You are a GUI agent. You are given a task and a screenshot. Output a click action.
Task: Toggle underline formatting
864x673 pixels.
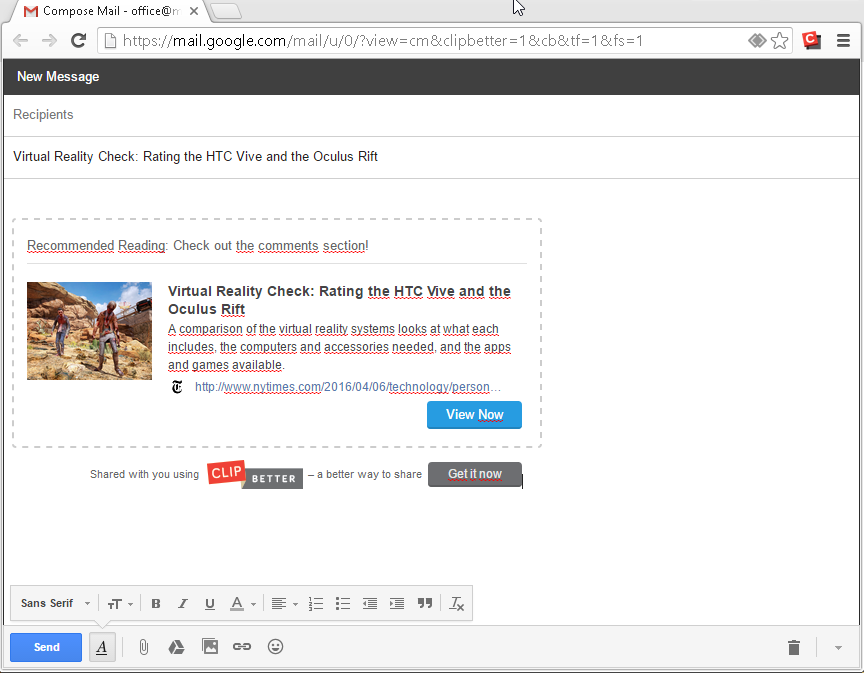coord(209,604)
